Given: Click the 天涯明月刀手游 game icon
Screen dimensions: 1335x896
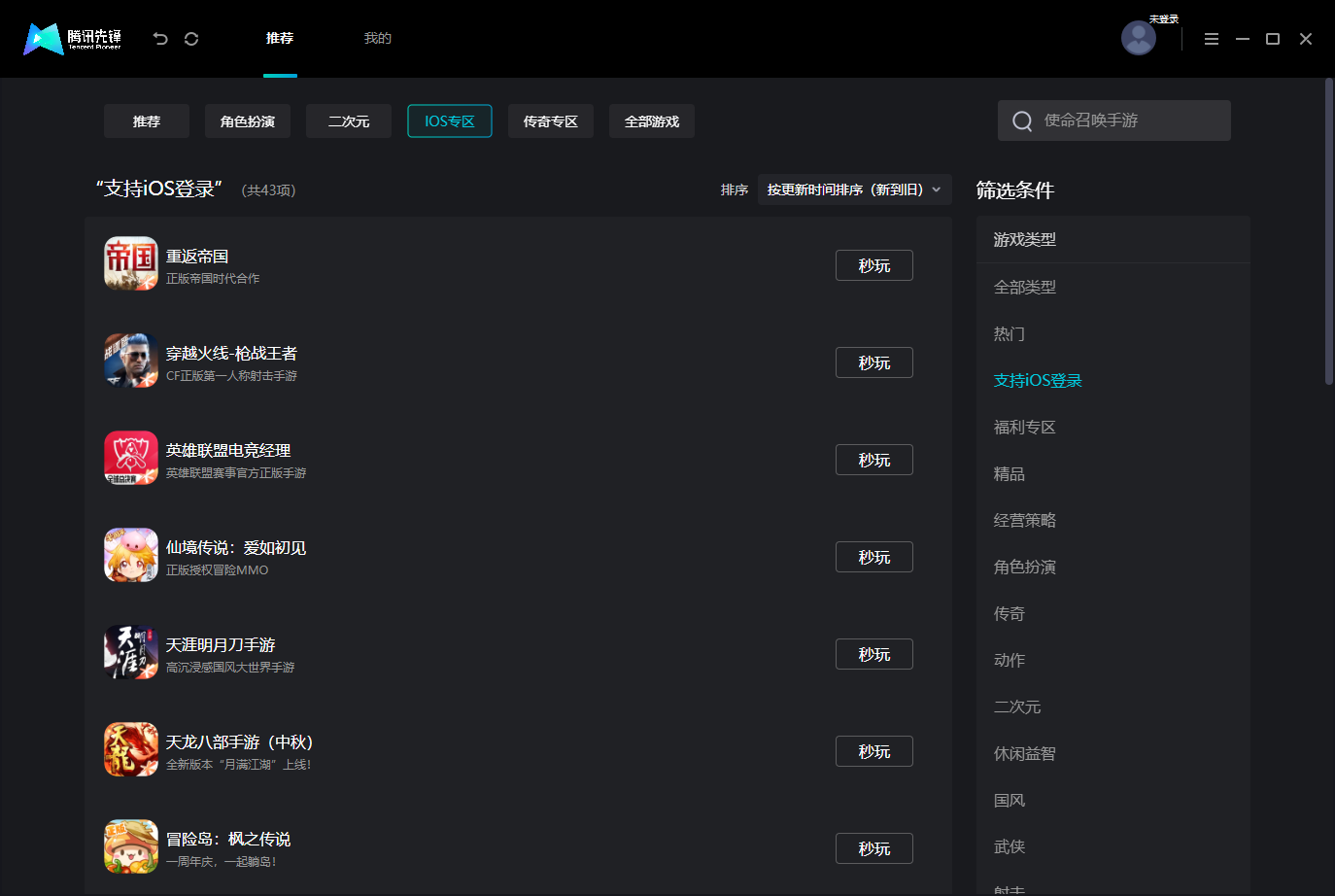Looking at the screenshot, I should [x=130, y=652].
